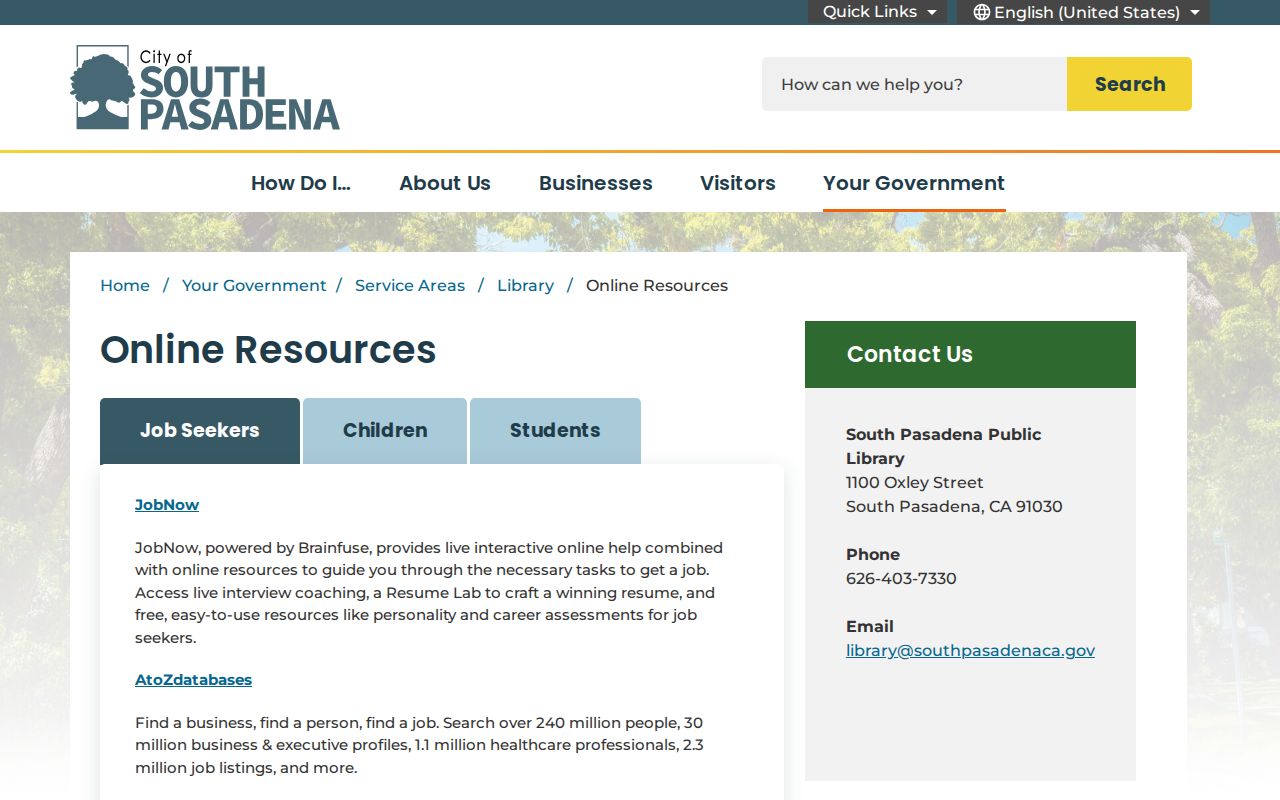Click the Online Resources breadcrumb text
The width and height of the screenshot is (1280, 800).
(x=657, y=285)
